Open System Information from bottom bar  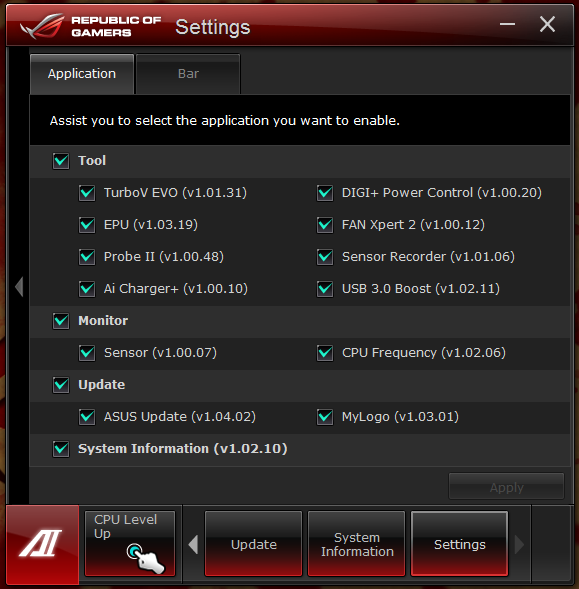[x=357, y=544]
